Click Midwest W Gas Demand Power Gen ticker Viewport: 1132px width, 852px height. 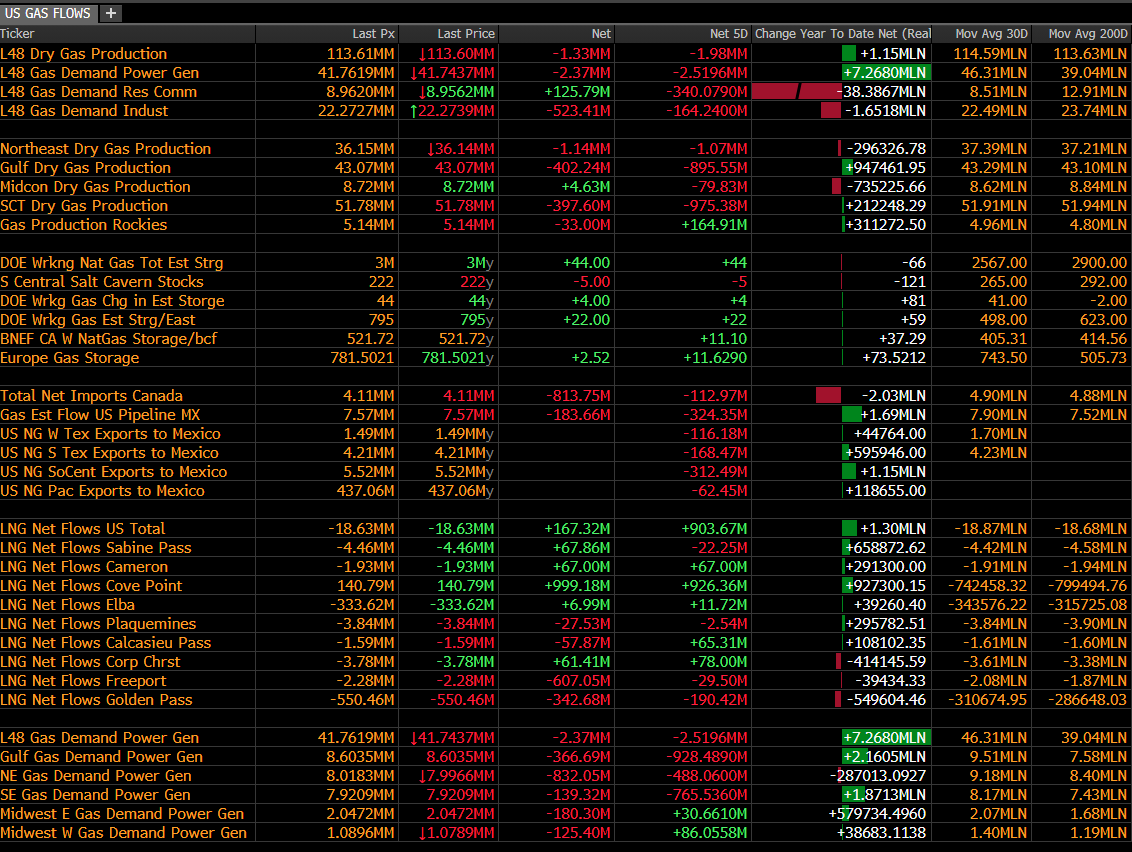pyautogui.click(x=123, y=833)
